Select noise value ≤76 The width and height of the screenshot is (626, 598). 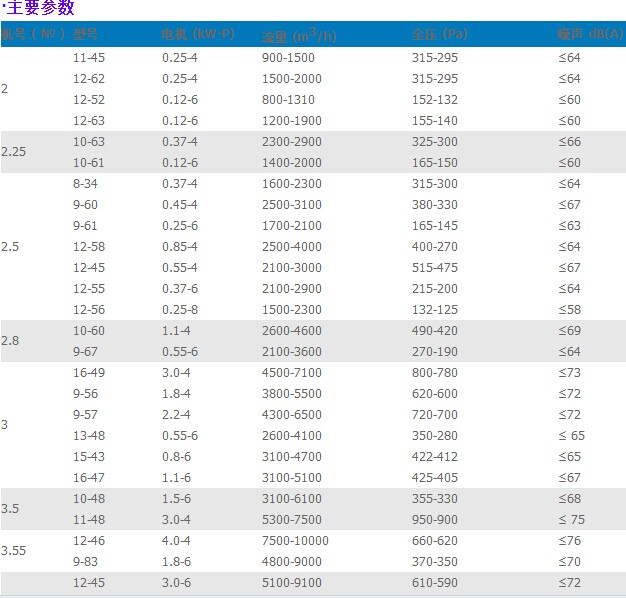click(x=569, y=541)
